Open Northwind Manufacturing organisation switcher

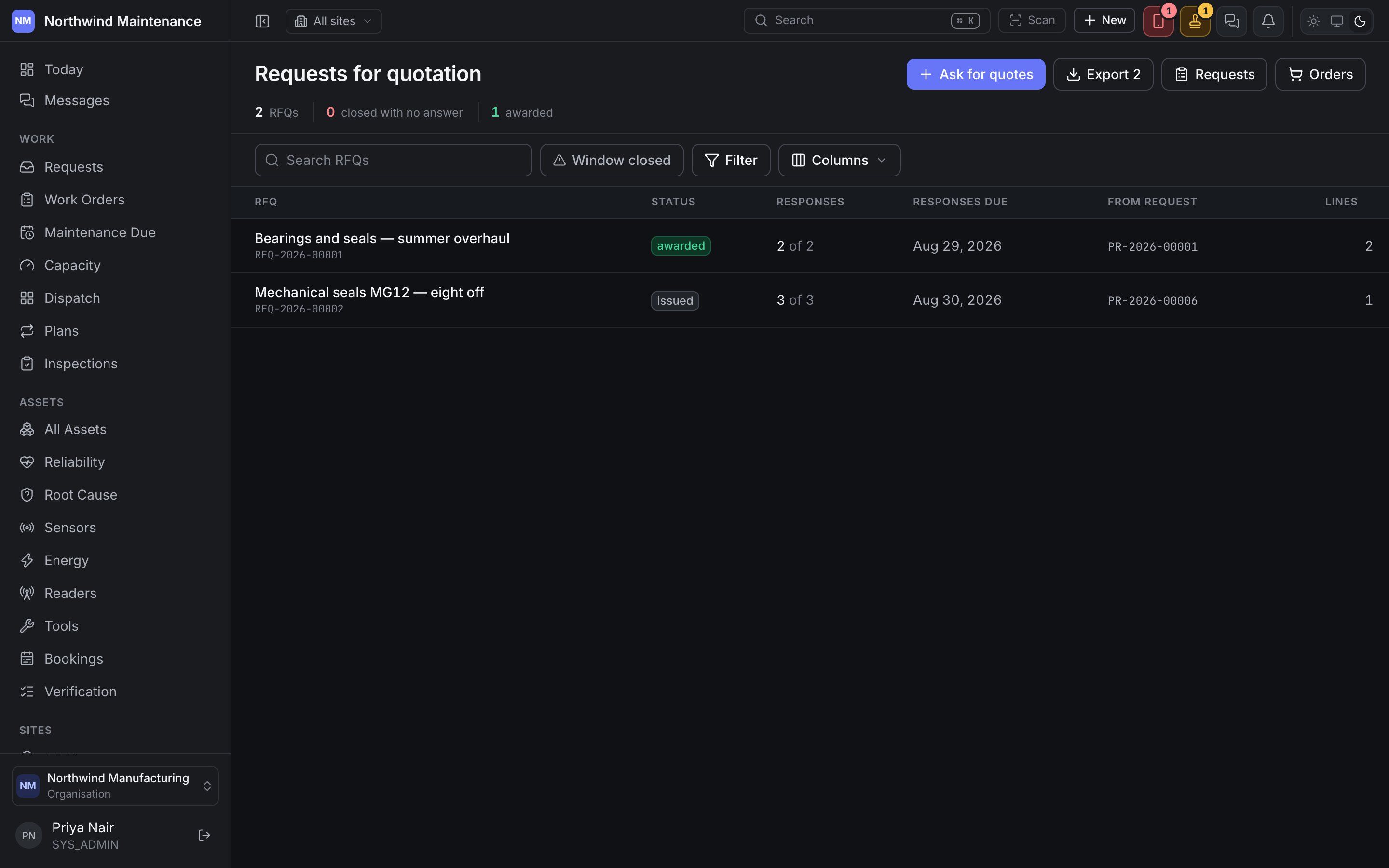[115, 786]
